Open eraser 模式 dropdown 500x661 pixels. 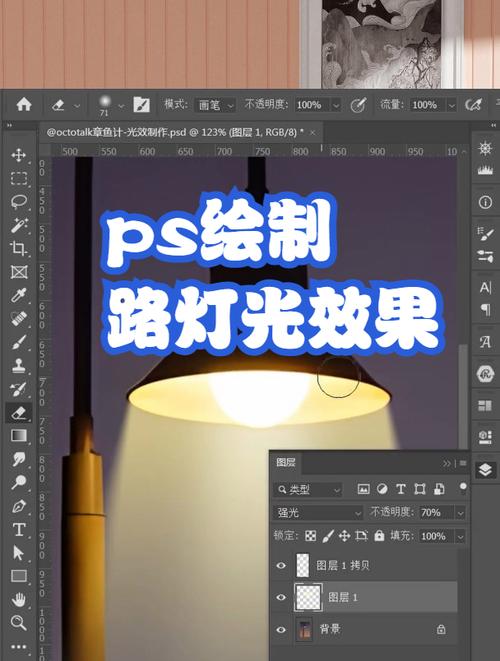[x=215, y=105]
